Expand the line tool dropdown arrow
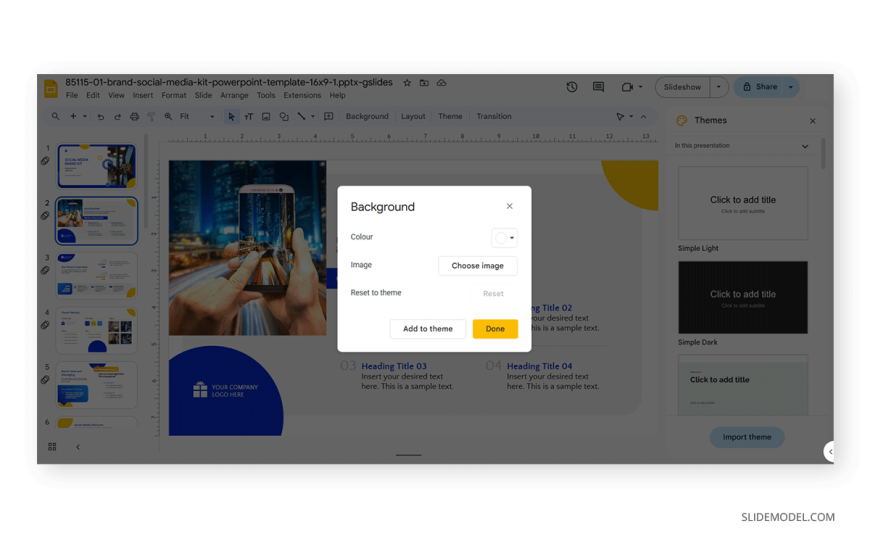 pyautogui.click(x=313, y=117)
